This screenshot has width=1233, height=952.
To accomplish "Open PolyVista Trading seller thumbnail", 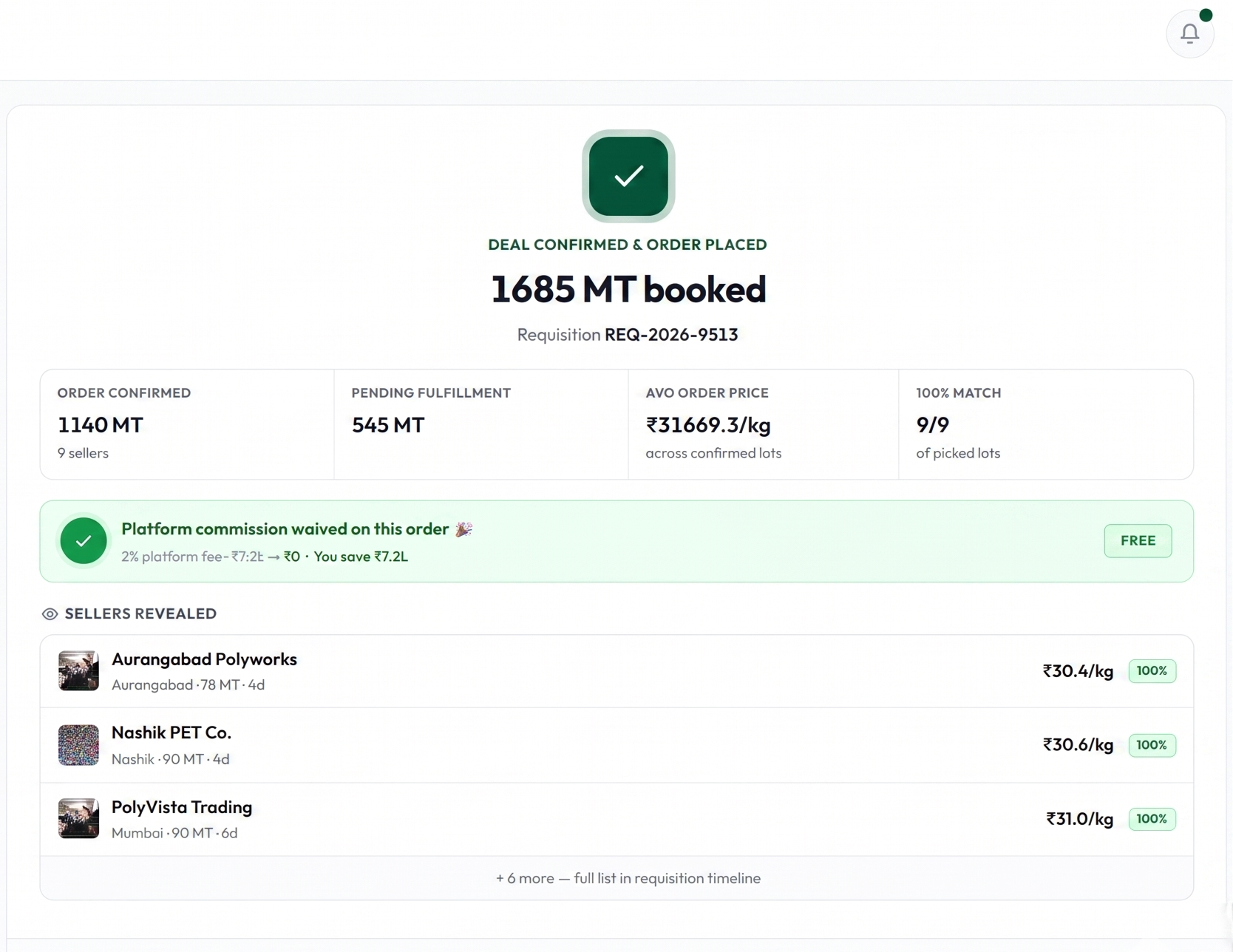I will pos(78,818).
